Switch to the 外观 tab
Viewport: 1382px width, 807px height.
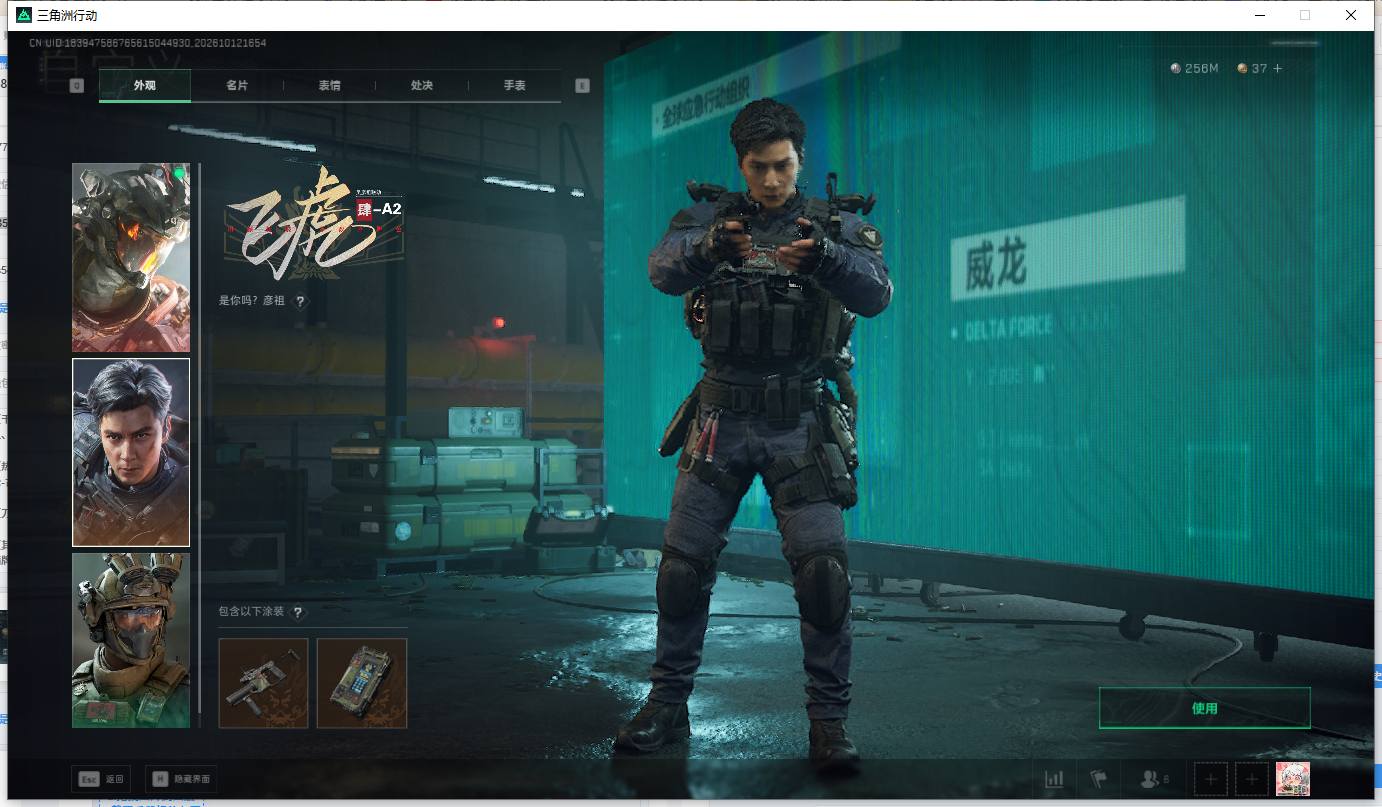pyautogui.click(x=145, y=86)
